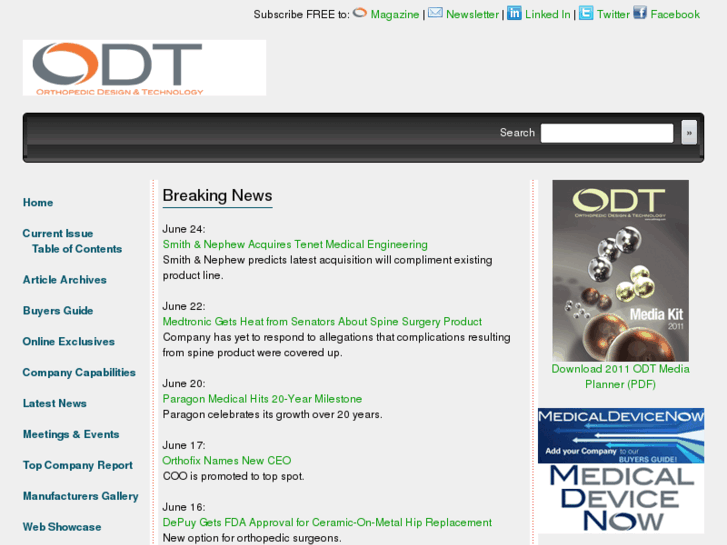Click the MedicalDeviceNow buyers guide banner
The width and height of the screenshot is (727, 545).
(x=621, y=436)
